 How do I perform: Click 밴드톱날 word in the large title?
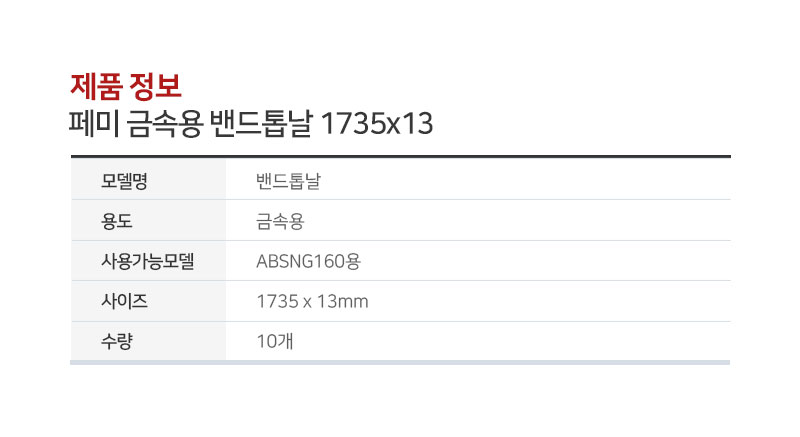pyautogui.click(x=261, y=124)
